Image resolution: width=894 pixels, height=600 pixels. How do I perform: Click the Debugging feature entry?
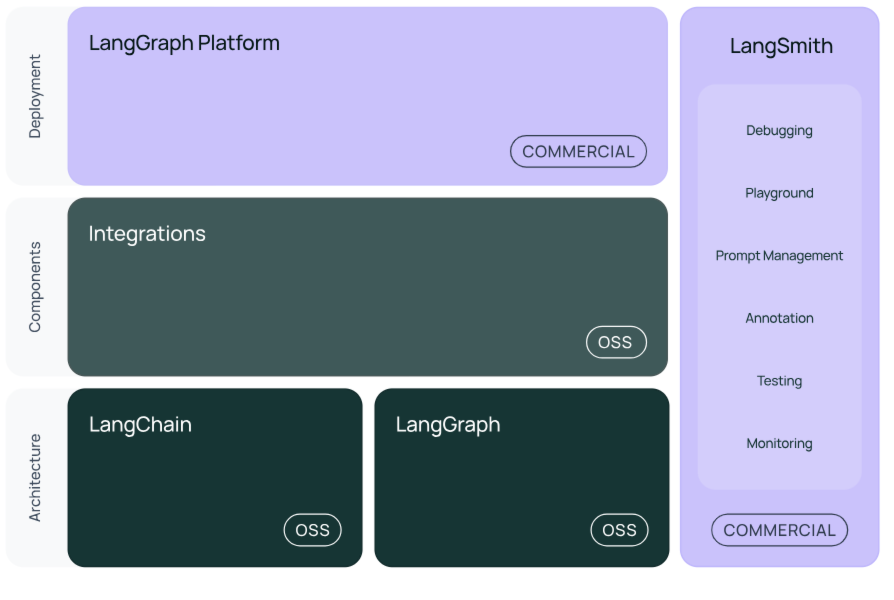pyautogui.click(x=779, y=130)
